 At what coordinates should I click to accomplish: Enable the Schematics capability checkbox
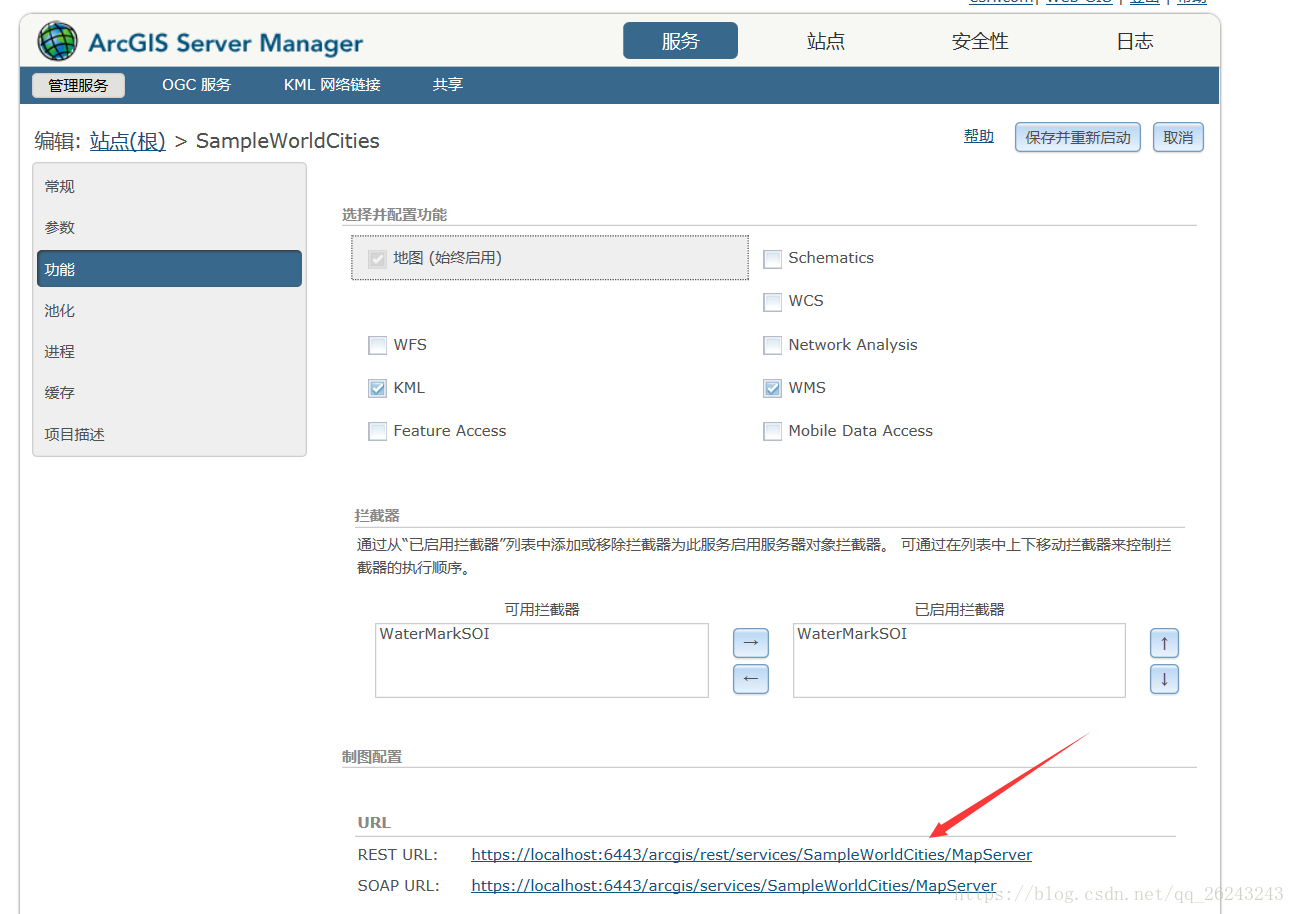(x=773, y=259)
